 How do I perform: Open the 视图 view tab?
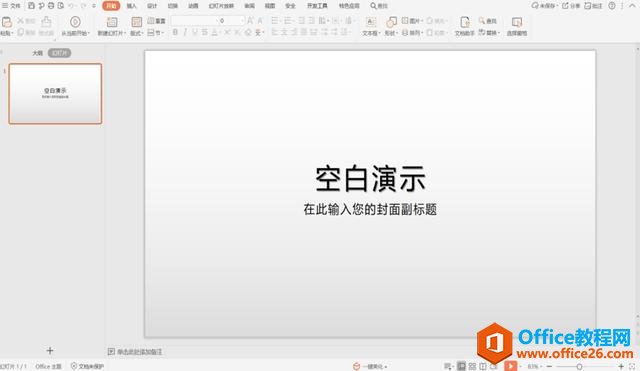pyautogui.click(x=270, y=6)
